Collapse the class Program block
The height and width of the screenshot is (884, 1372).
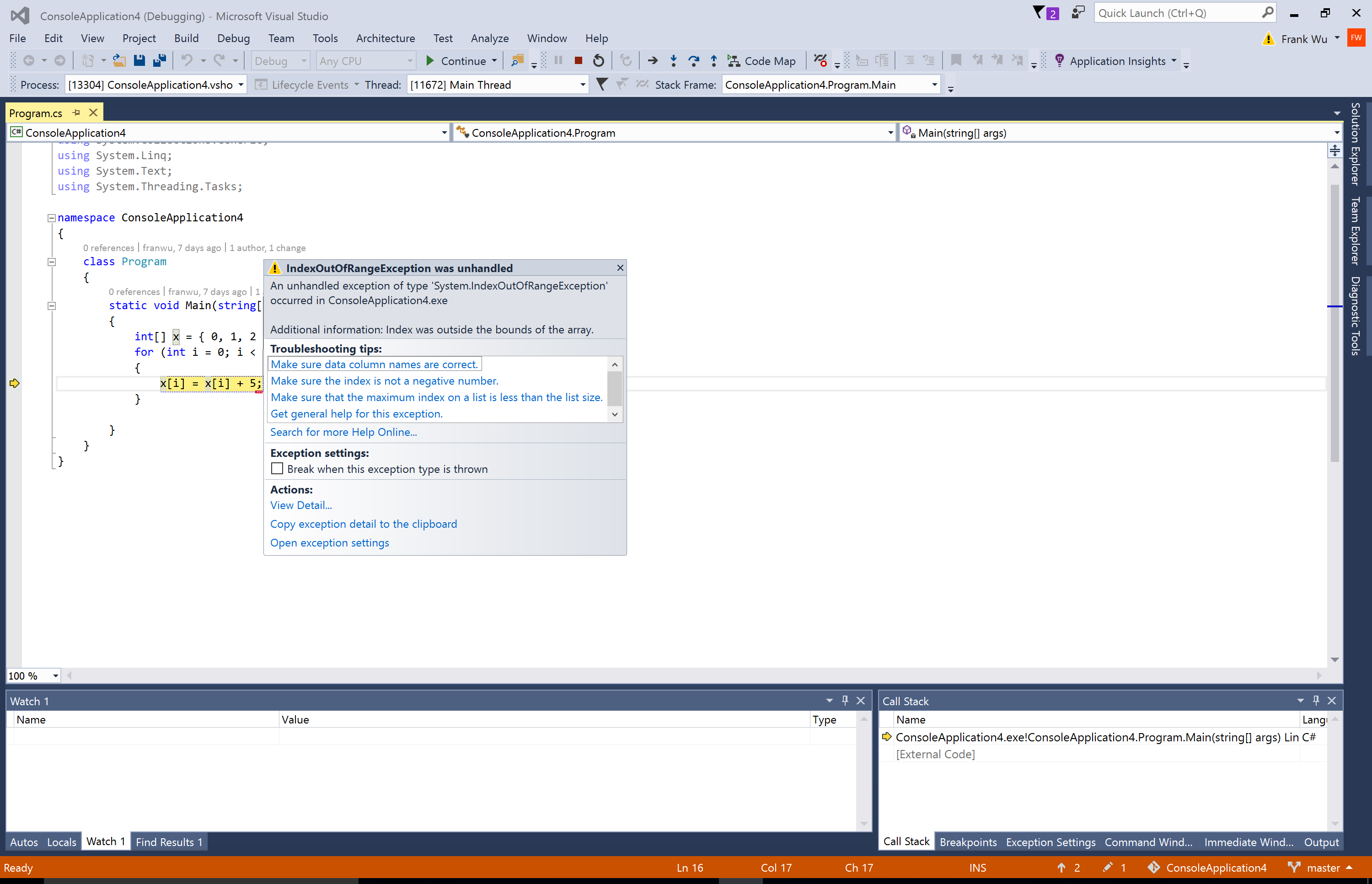pyautogui.click(x=51, y=262)
